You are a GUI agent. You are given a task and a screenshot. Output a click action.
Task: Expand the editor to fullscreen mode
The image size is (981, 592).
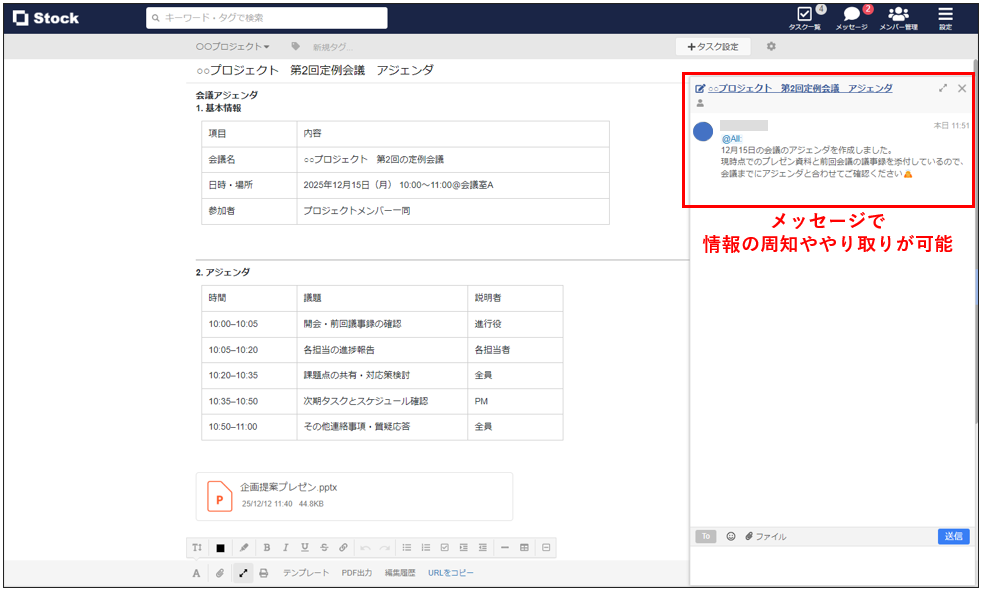tap(242, 573)
